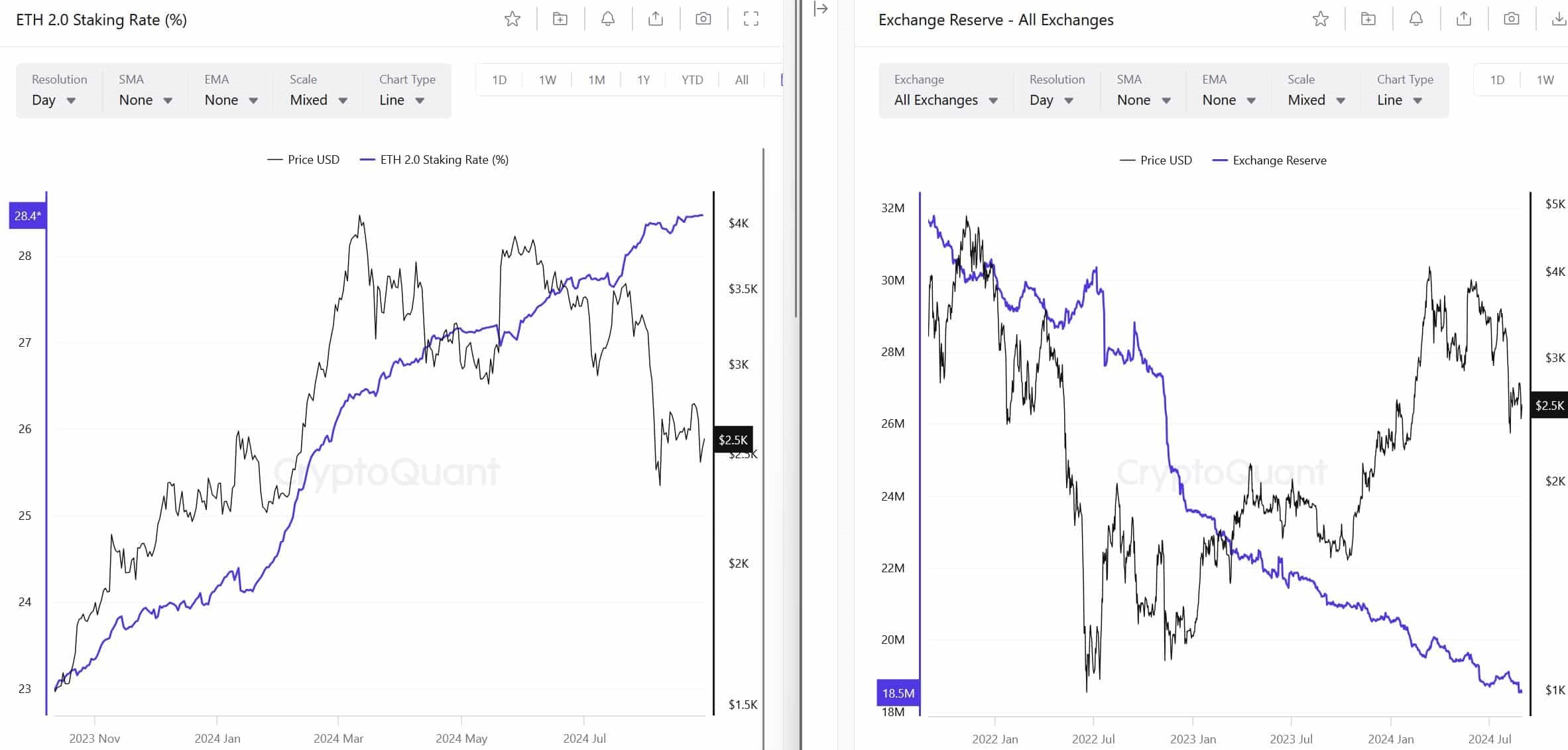Image resolution: width=1568 pixels, height=750 pixels.
Task: Take camera snapshot of staking chart
Action: click(703, 19)
